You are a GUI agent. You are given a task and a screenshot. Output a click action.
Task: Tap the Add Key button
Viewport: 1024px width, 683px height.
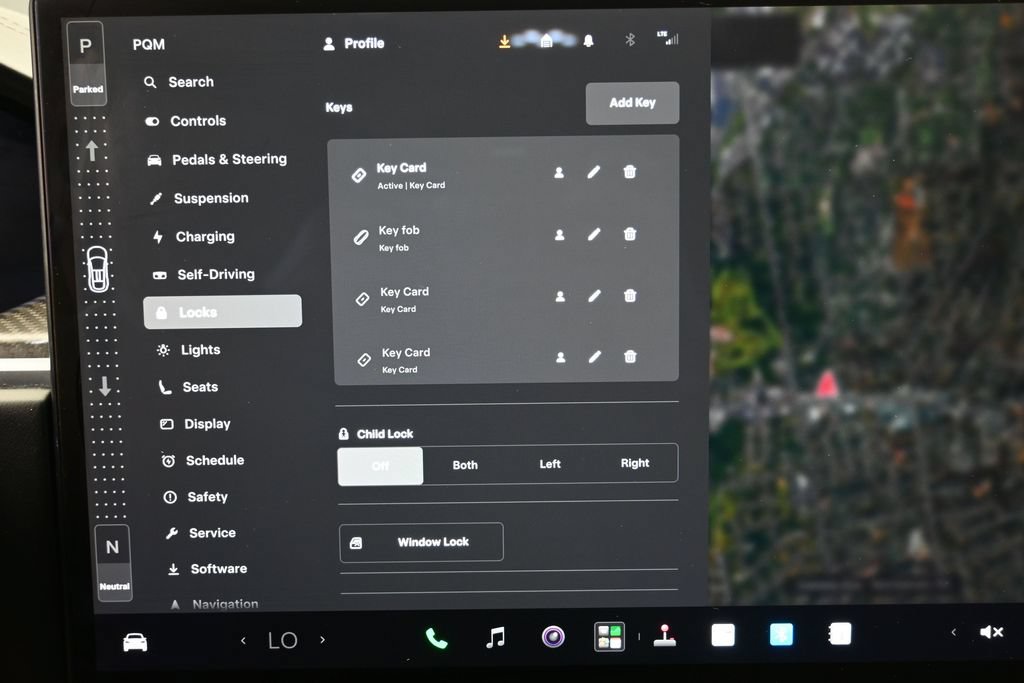click(632, 103)
